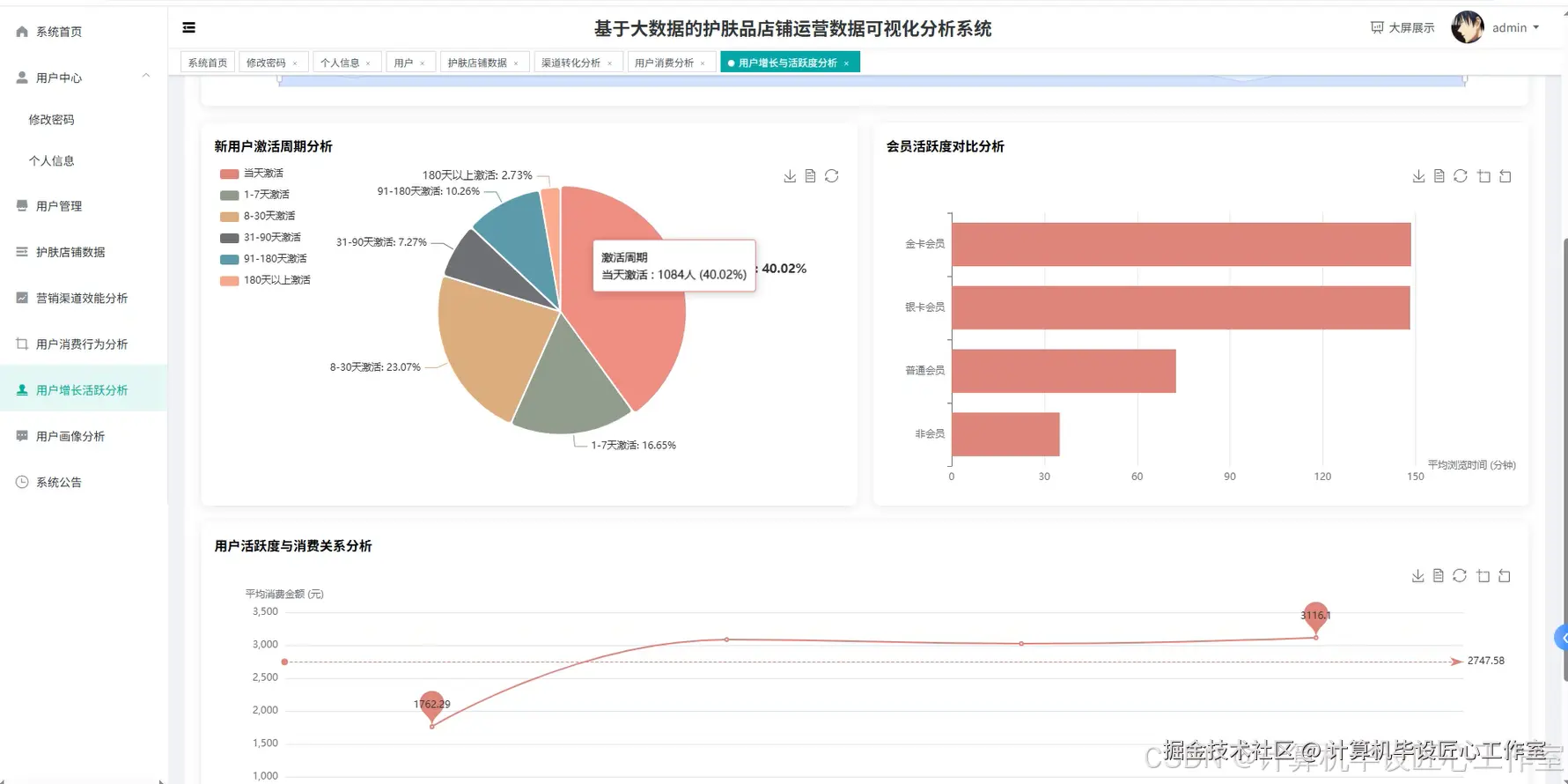Toggle 8-30天激活 legend entry
This screenshot has height=784, width=1568.
click(x=257, y=216)
